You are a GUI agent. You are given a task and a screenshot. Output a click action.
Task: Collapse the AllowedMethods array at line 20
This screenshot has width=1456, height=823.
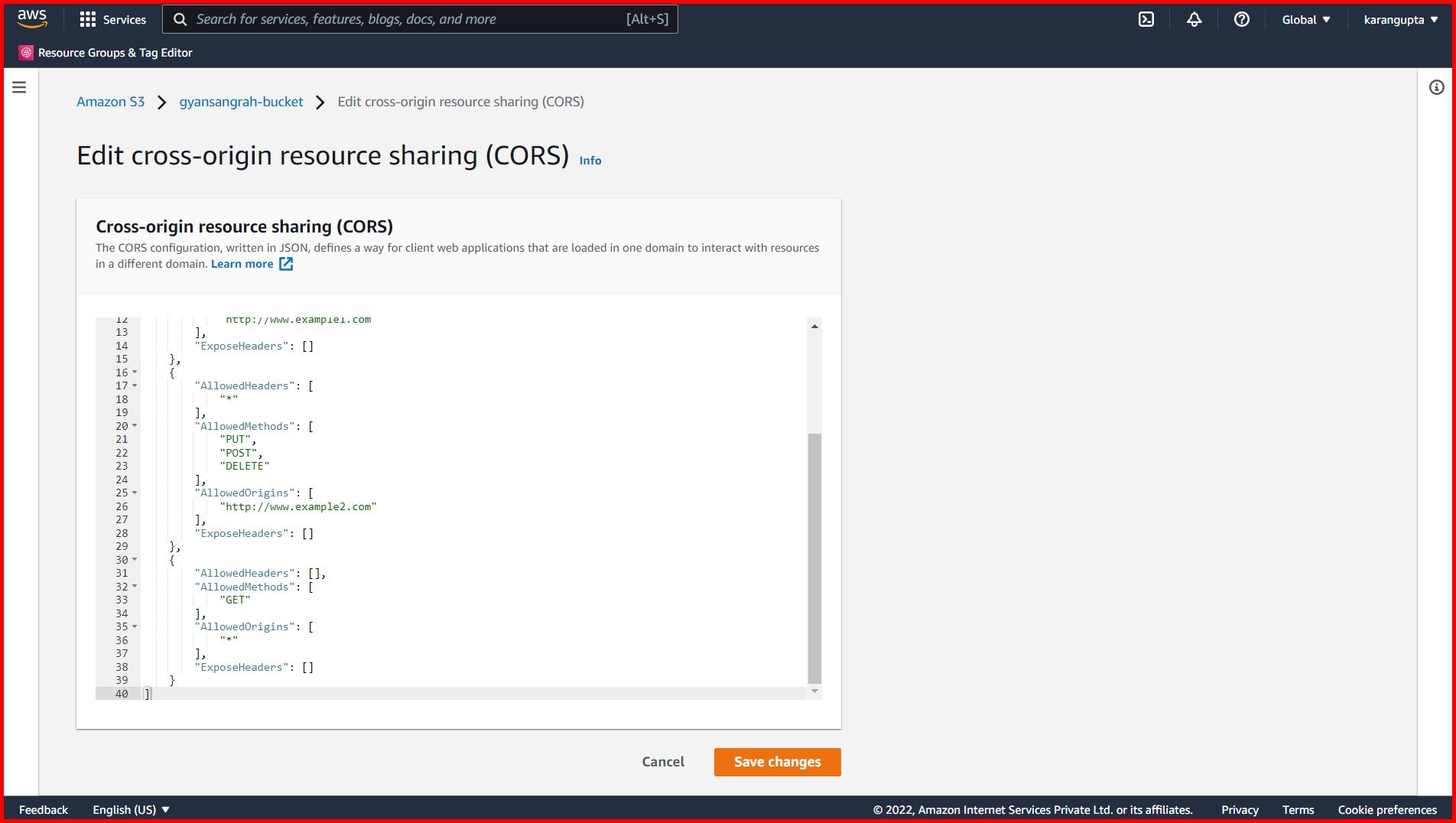[135, 427]
